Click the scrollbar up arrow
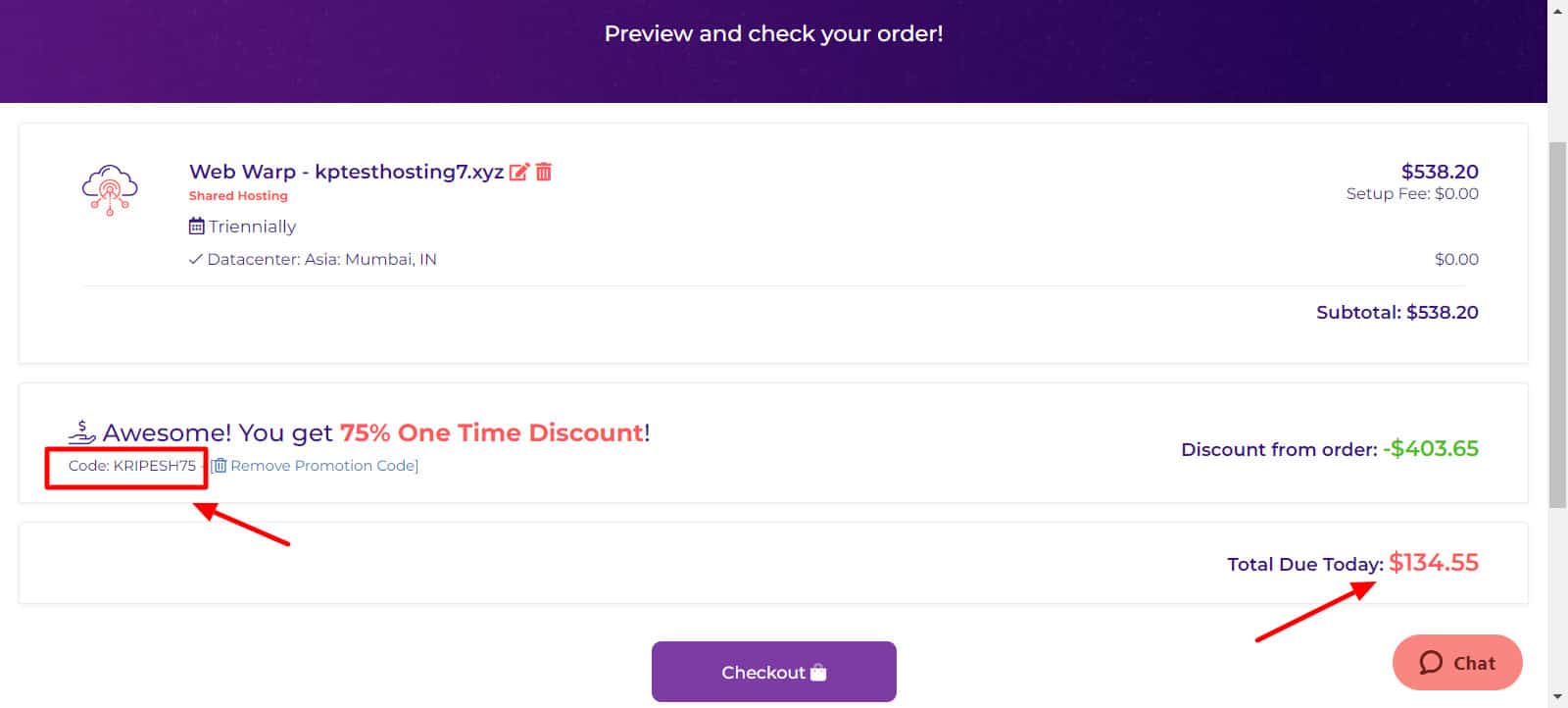The width and height of the screenshot is (1568, 708). click(1558, 10)
